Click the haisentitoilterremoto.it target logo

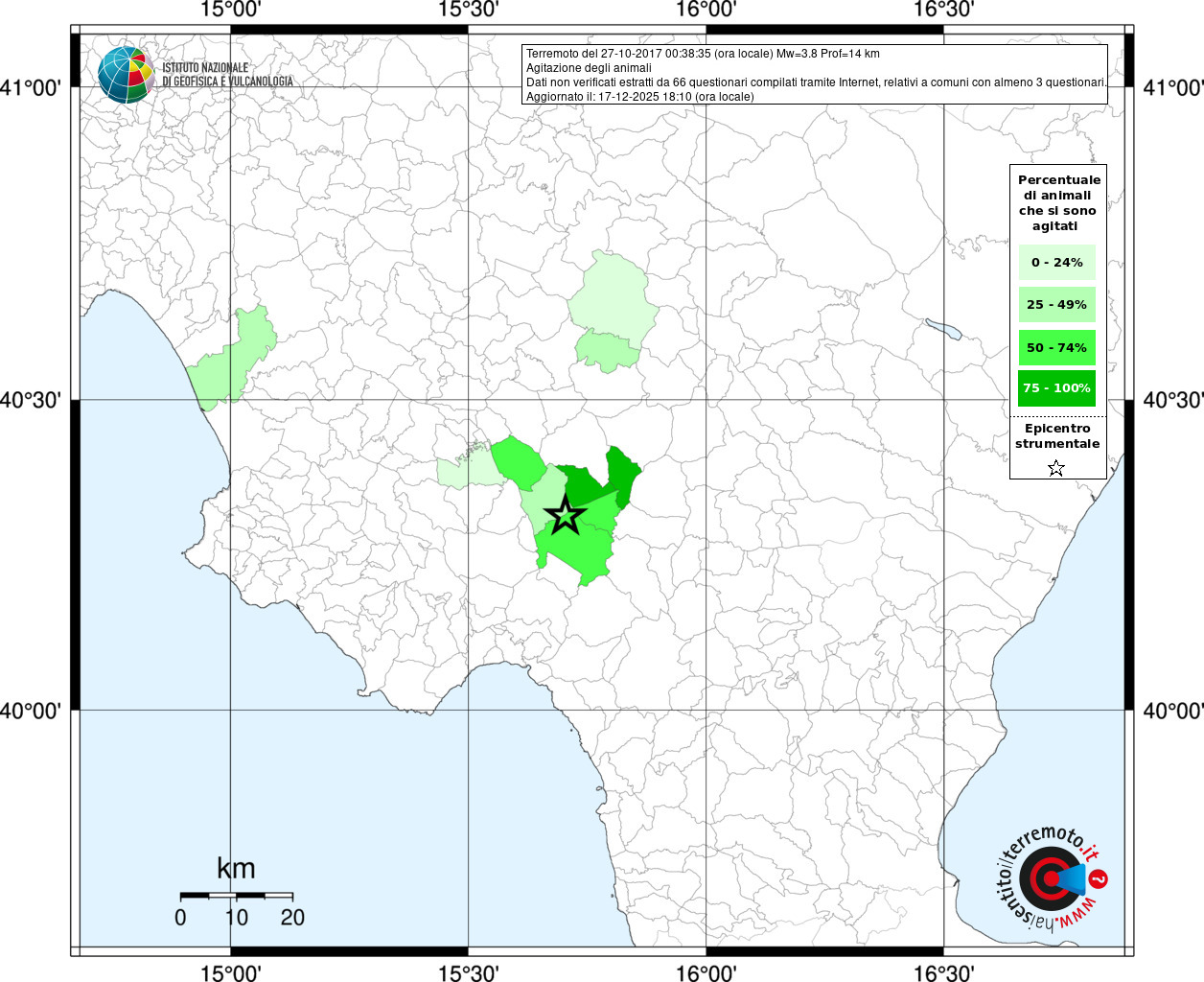click(1052, 877)
